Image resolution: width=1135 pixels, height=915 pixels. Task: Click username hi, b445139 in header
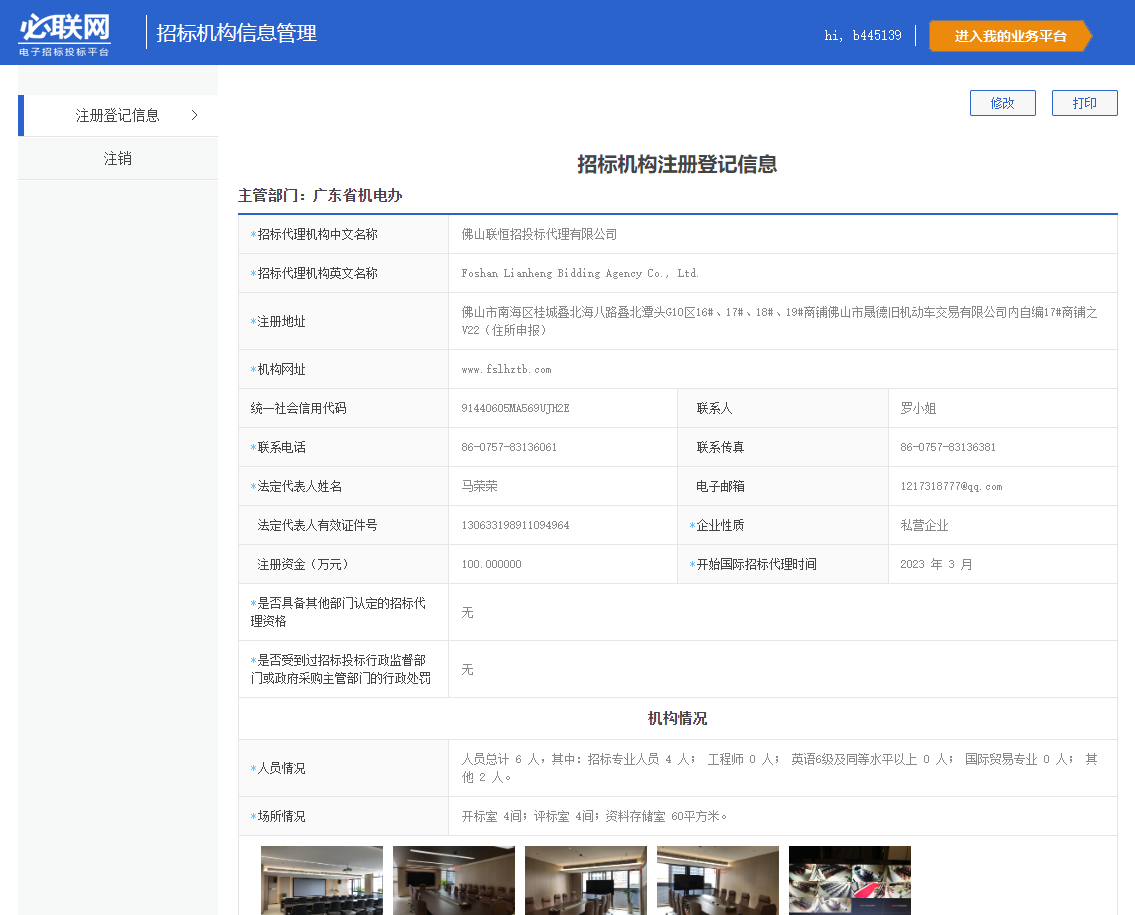pyautogui.click(x=862, y=36)
